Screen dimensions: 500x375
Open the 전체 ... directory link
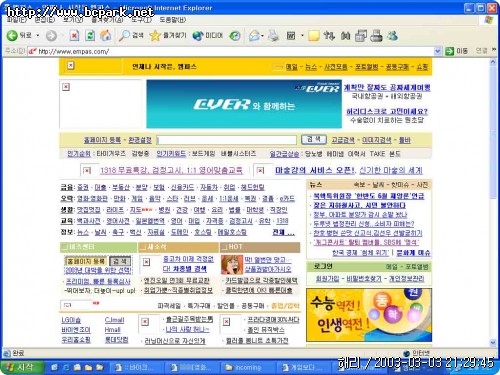[x=283, y=232]
